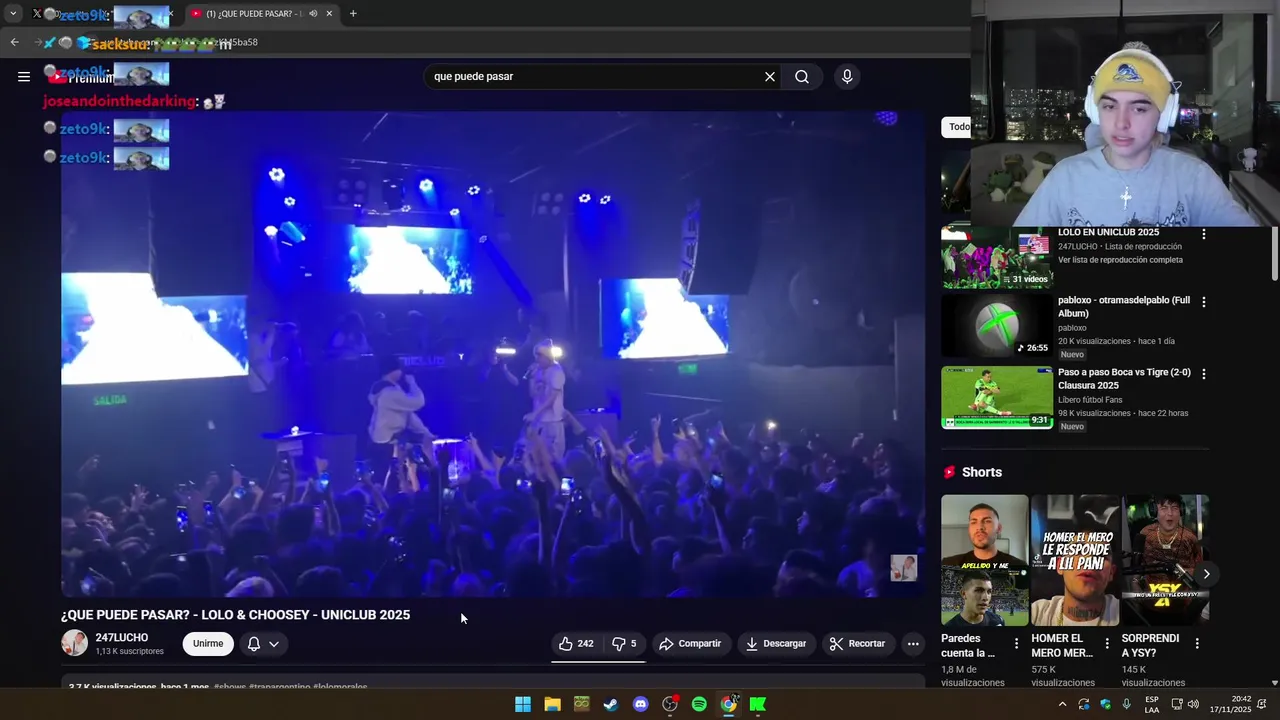Open options for 'Paredes cuenta la' Short

[x=1016, y=643]
